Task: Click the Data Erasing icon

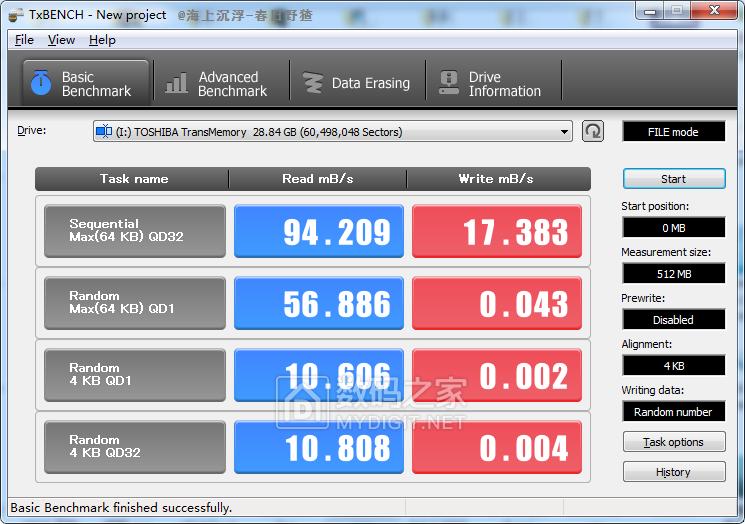Action: (x=313, y=84)
